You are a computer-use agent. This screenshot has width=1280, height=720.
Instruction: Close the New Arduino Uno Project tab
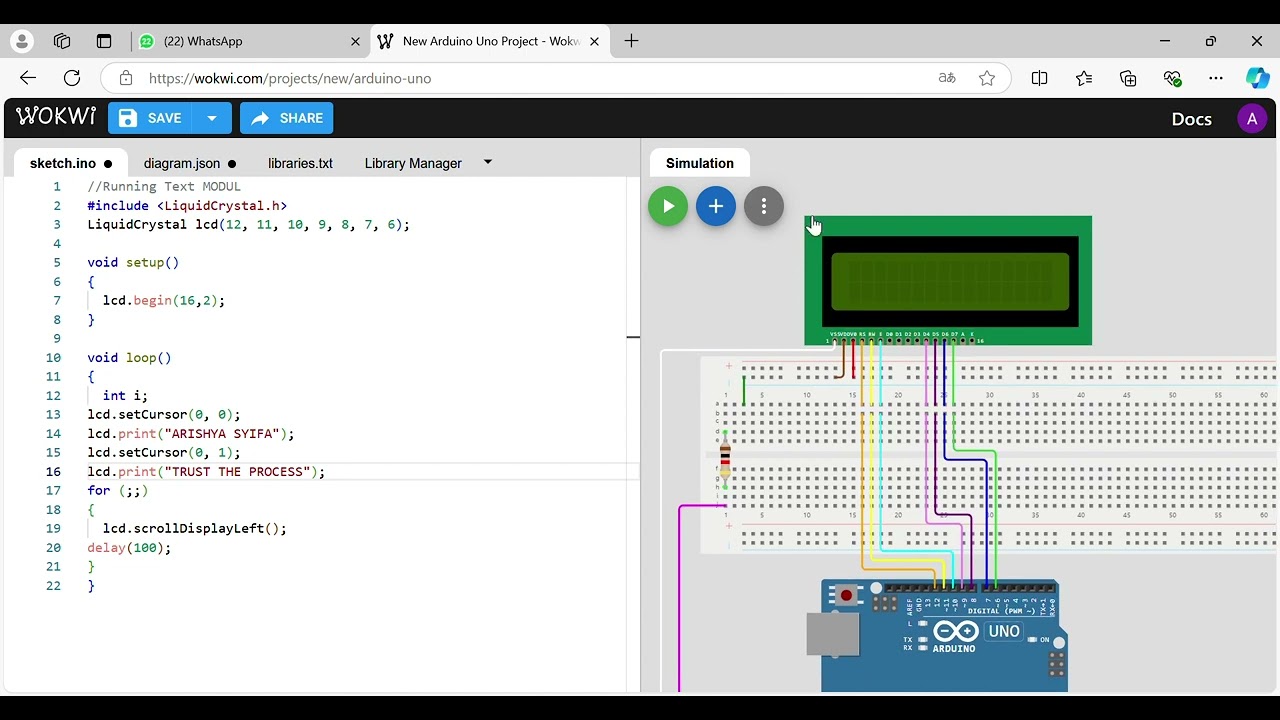595,41
